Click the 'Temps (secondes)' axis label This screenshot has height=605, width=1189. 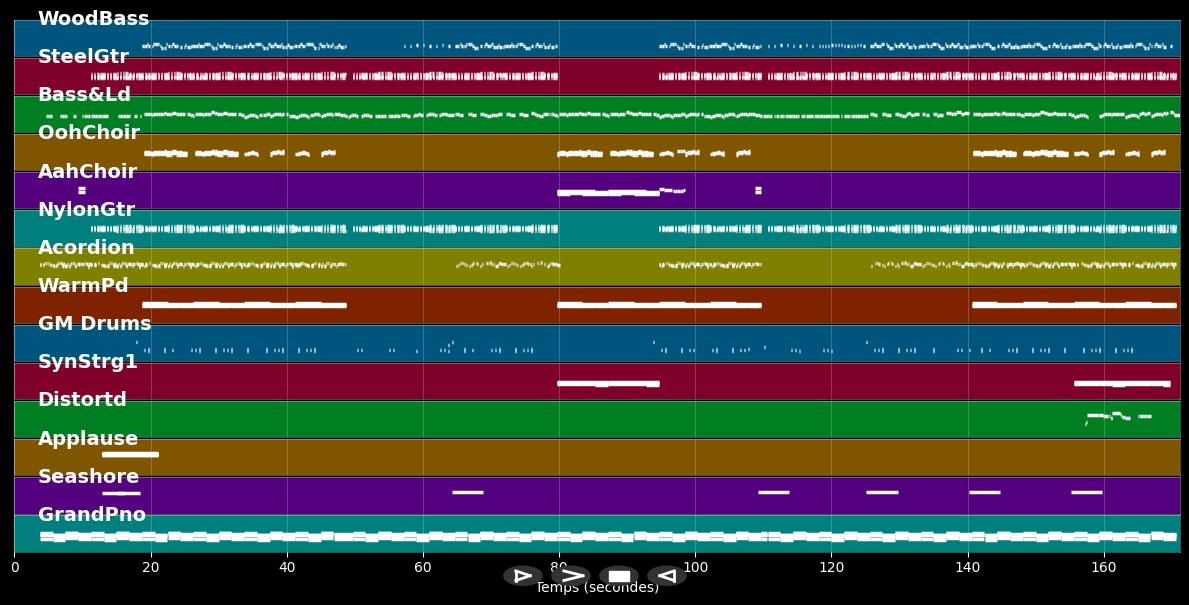click(x=597, y=588)
